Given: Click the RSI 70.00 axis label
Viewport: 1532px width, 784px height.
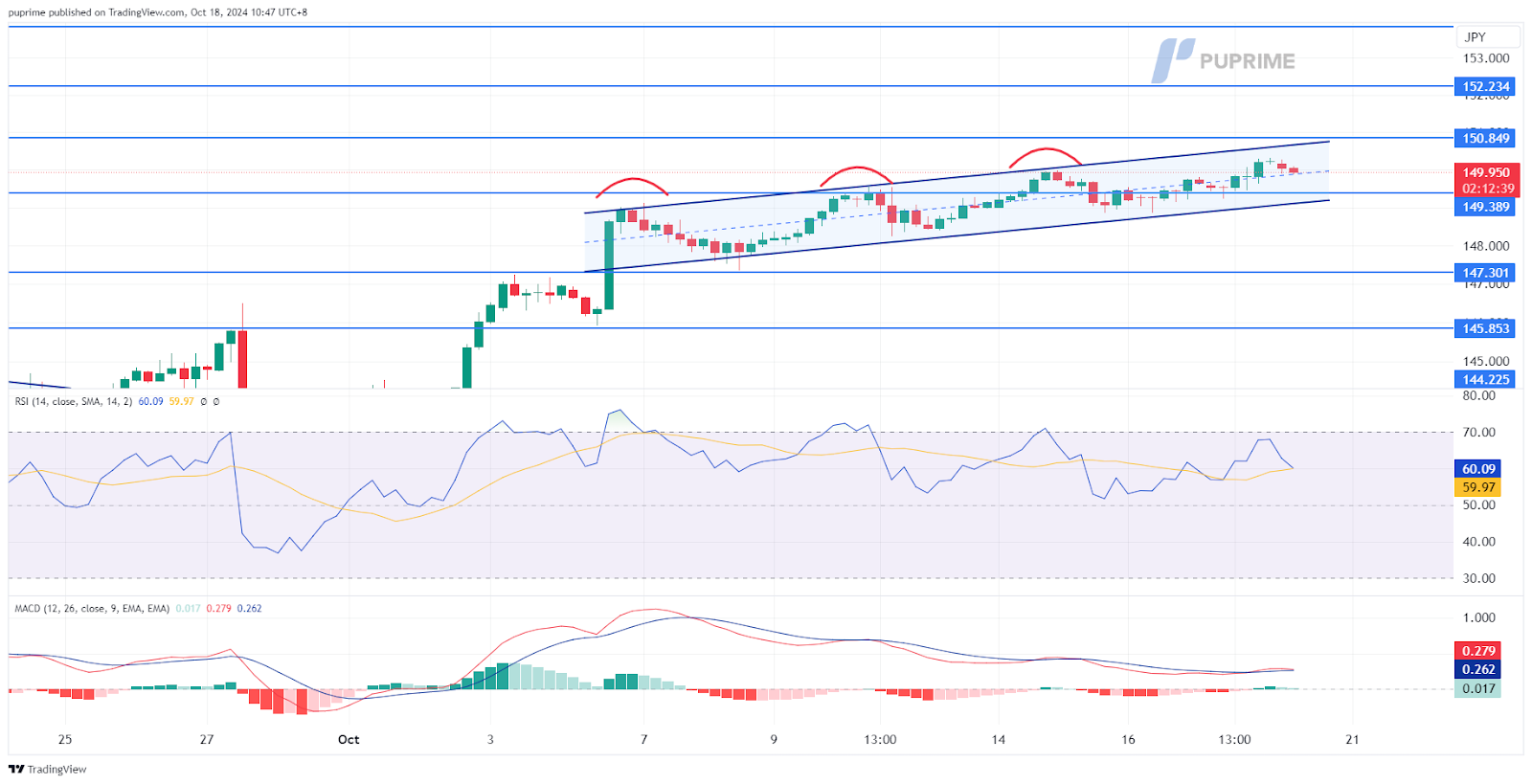Looking at the screenshot, I should click(x=1478, y=432).
